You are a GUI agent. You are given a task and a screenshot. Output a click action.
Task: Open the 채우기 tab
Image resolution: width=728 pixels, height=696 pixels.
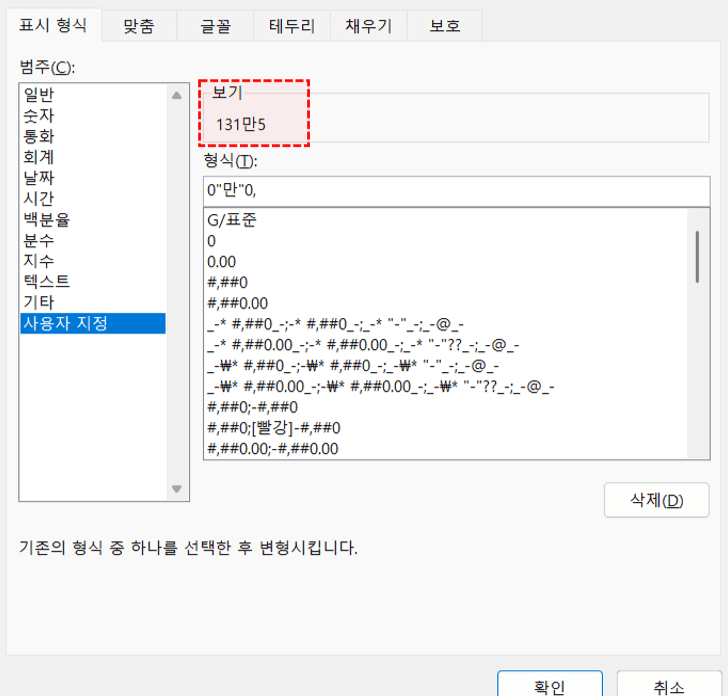(369, 26)
